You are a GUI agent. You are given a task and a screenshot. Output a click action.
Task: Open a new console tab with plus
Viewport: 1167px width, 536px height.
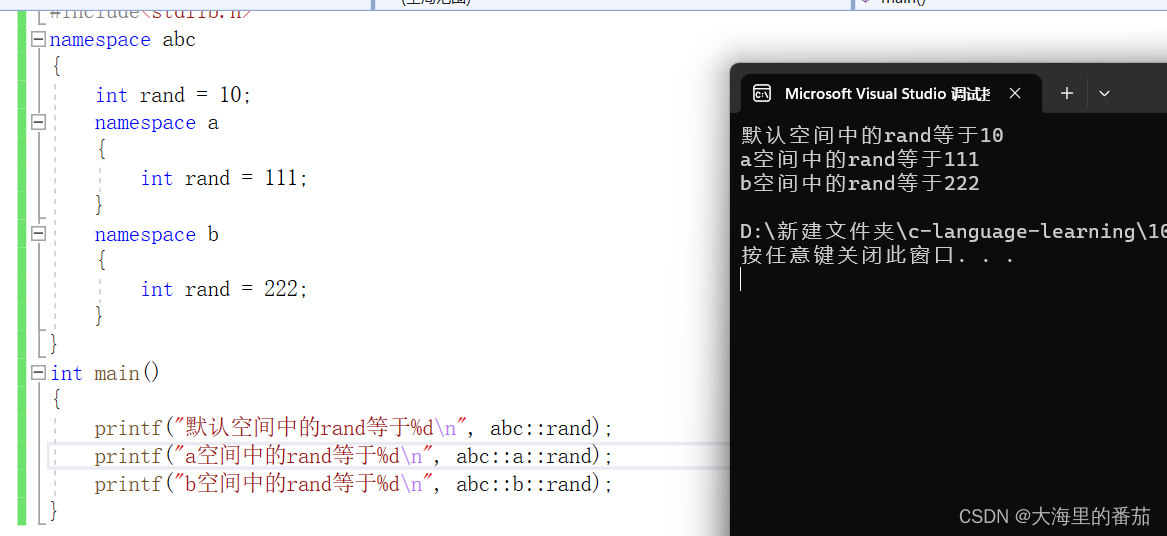point(1067,93)
